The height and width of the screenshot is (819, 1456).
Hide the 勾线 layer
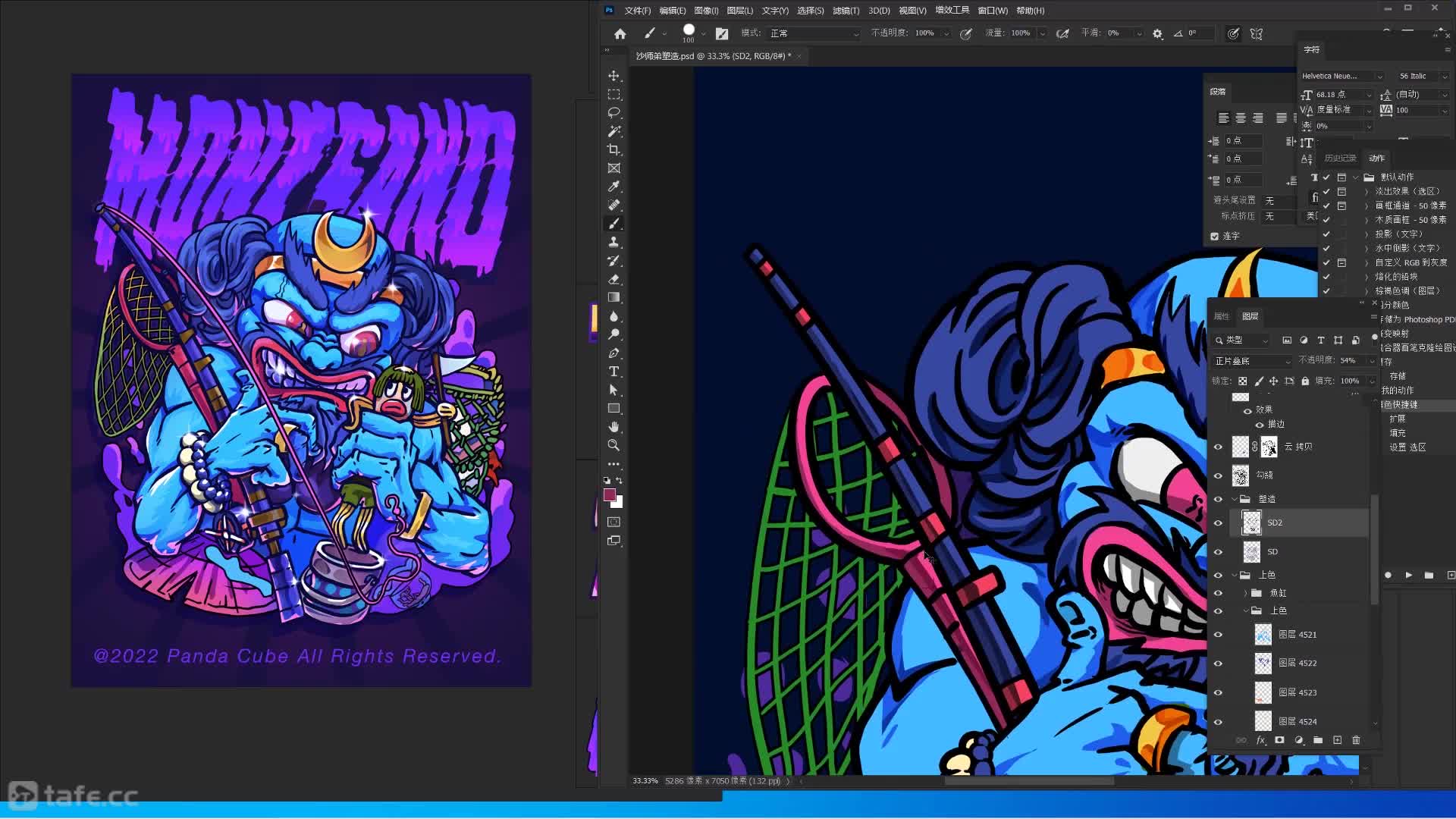pos(1219,475)
